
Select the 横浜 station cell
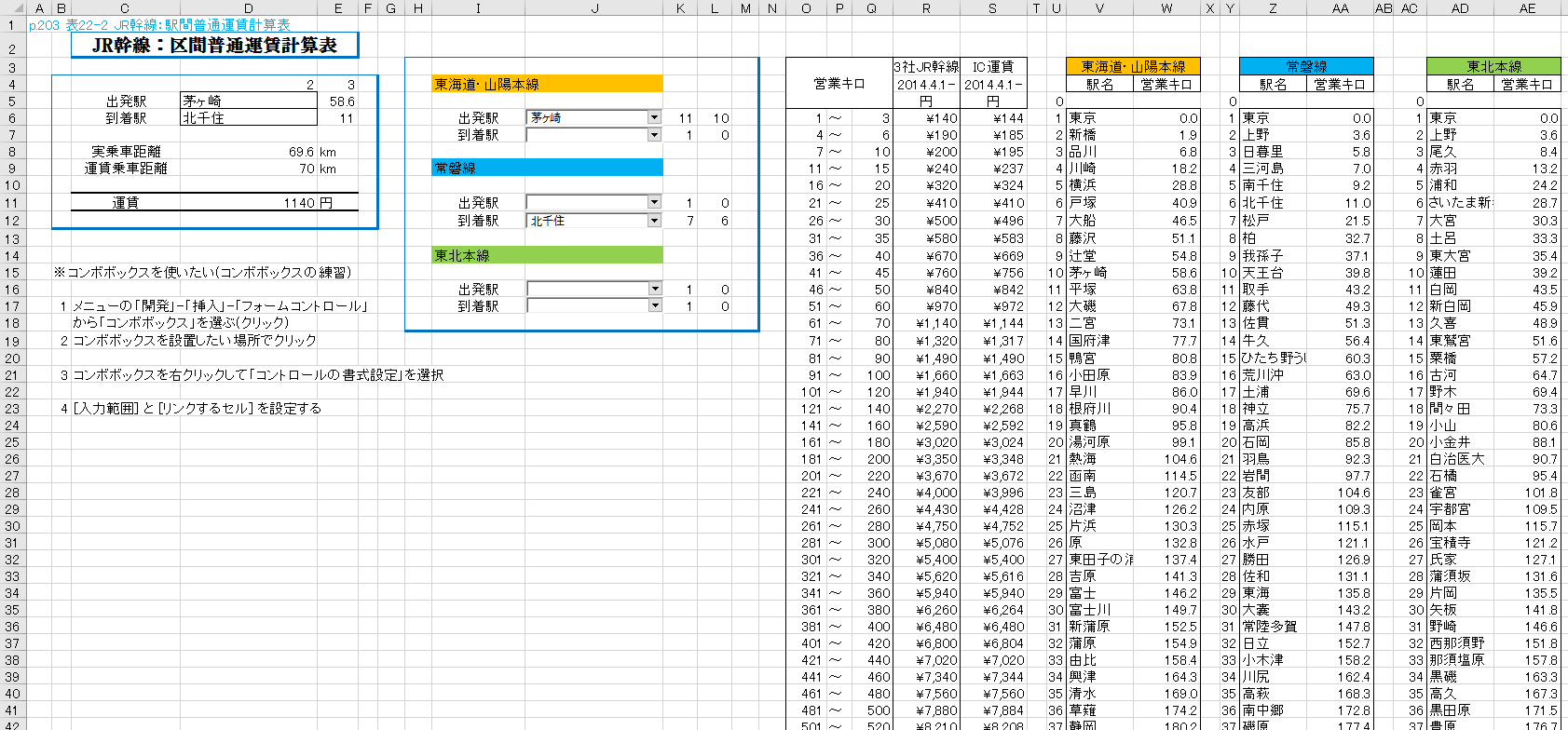[x=1099, y=185]
